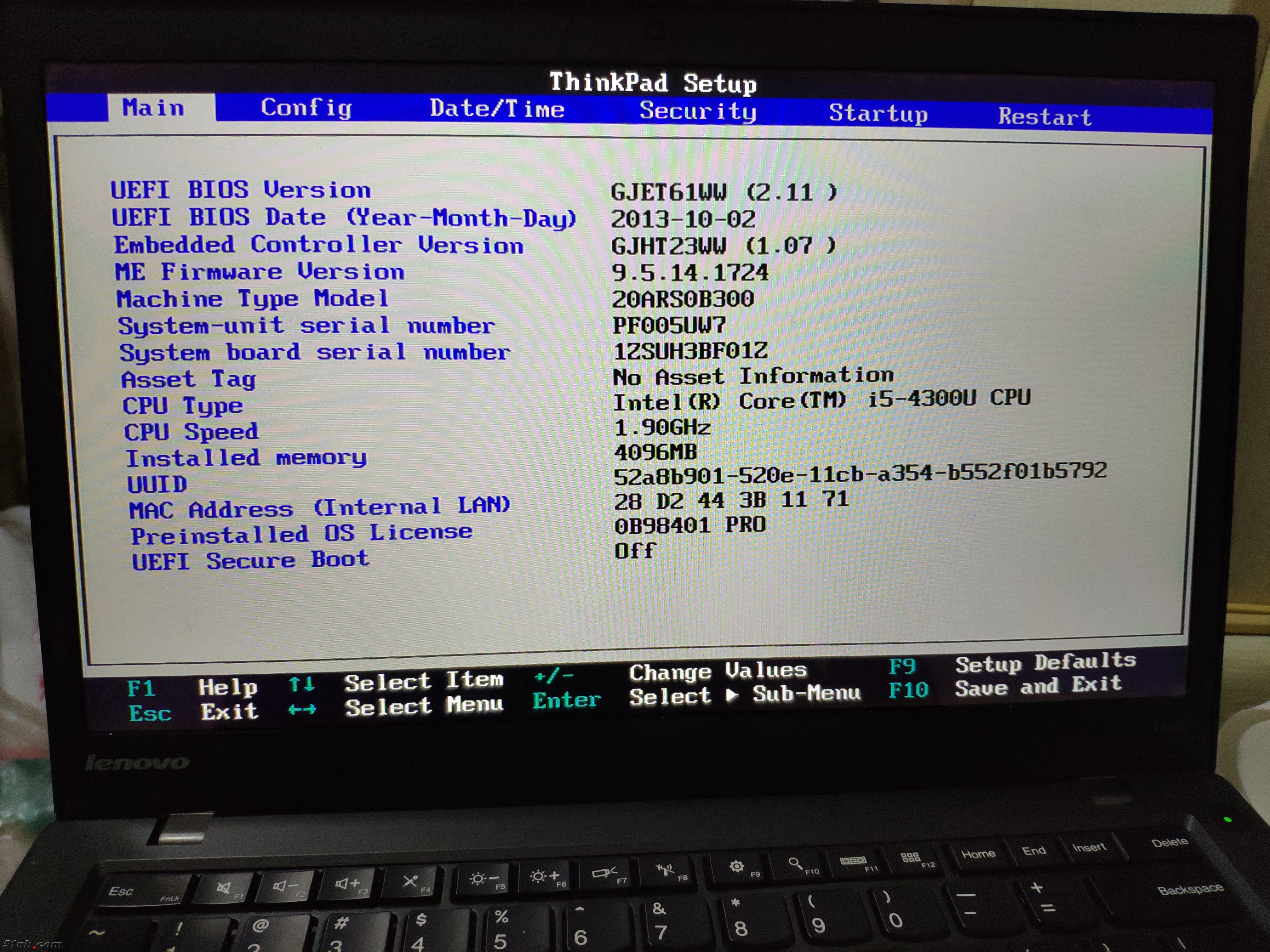Select the Main tab
1270x952 pixels.
[153, 108]
